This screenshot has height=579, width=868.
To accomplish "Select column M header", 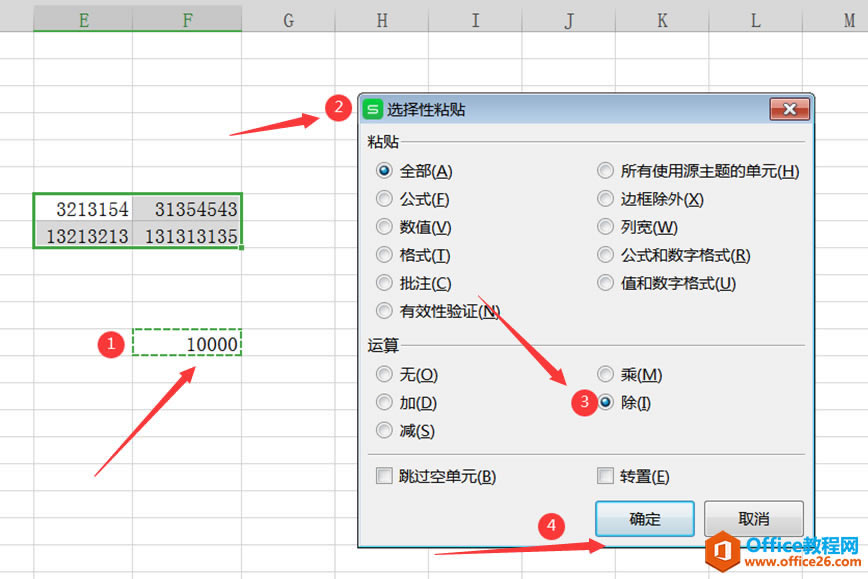I will click(835, 20).
